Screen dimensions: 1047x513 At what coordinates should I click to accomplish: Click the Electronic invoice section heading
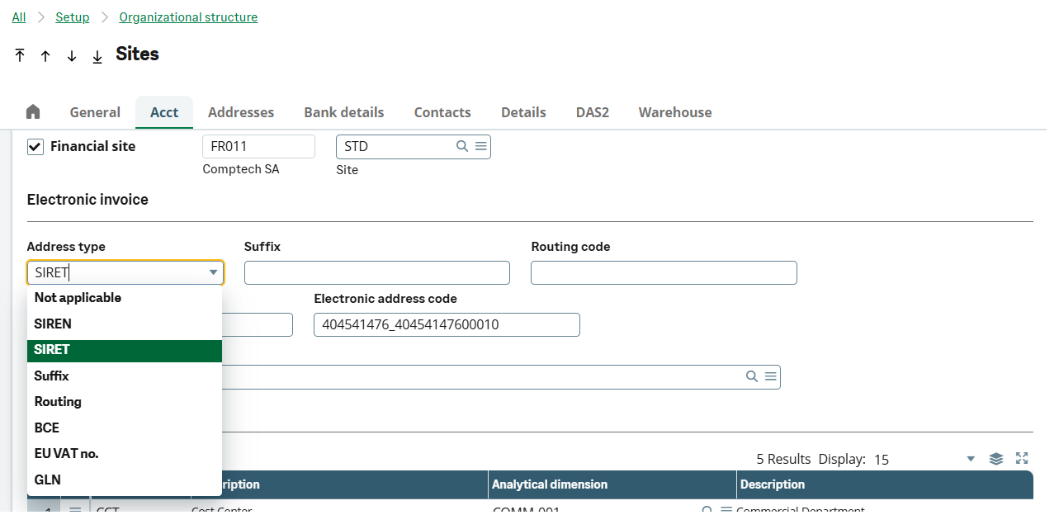87,199
